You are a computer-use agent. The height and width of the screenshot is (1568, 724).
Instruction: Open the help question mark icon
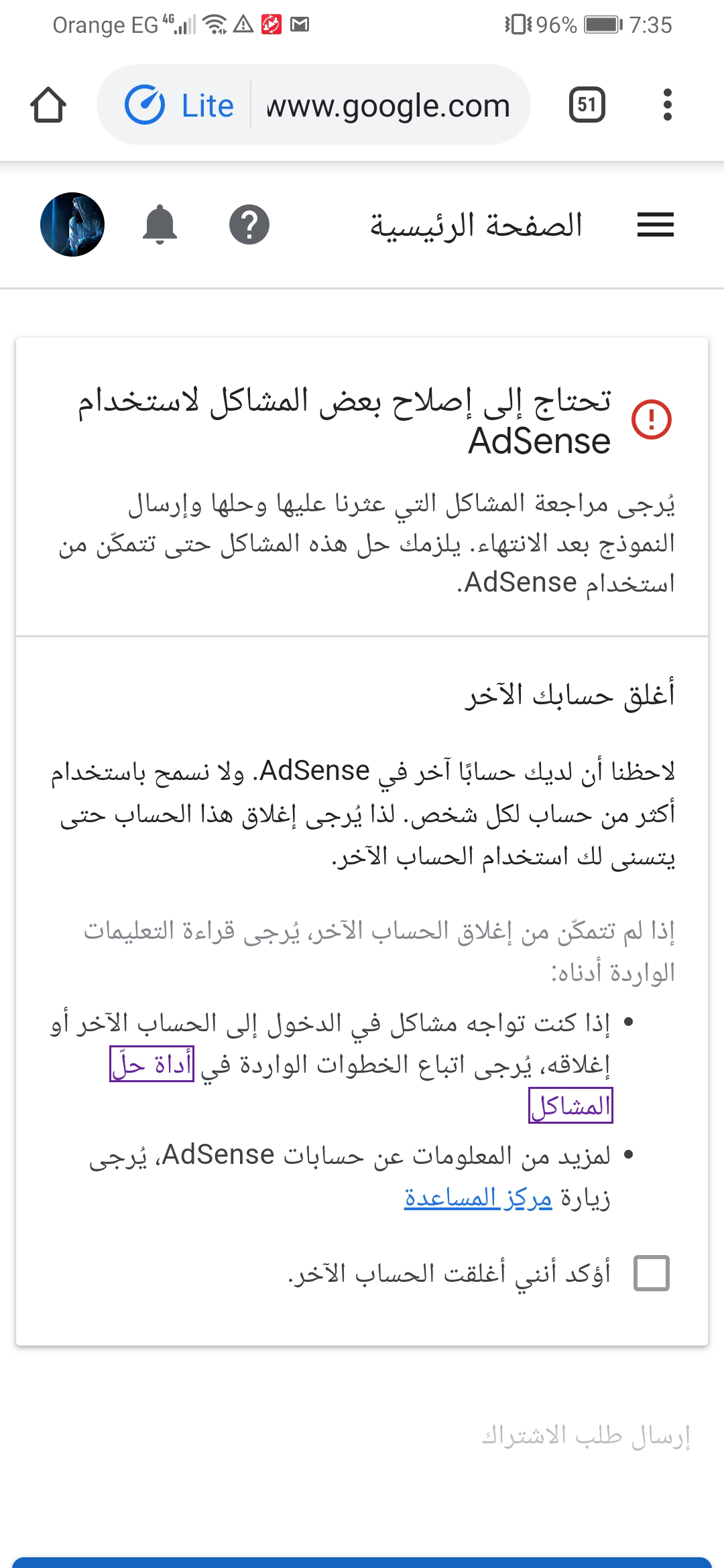click(249, 224)
